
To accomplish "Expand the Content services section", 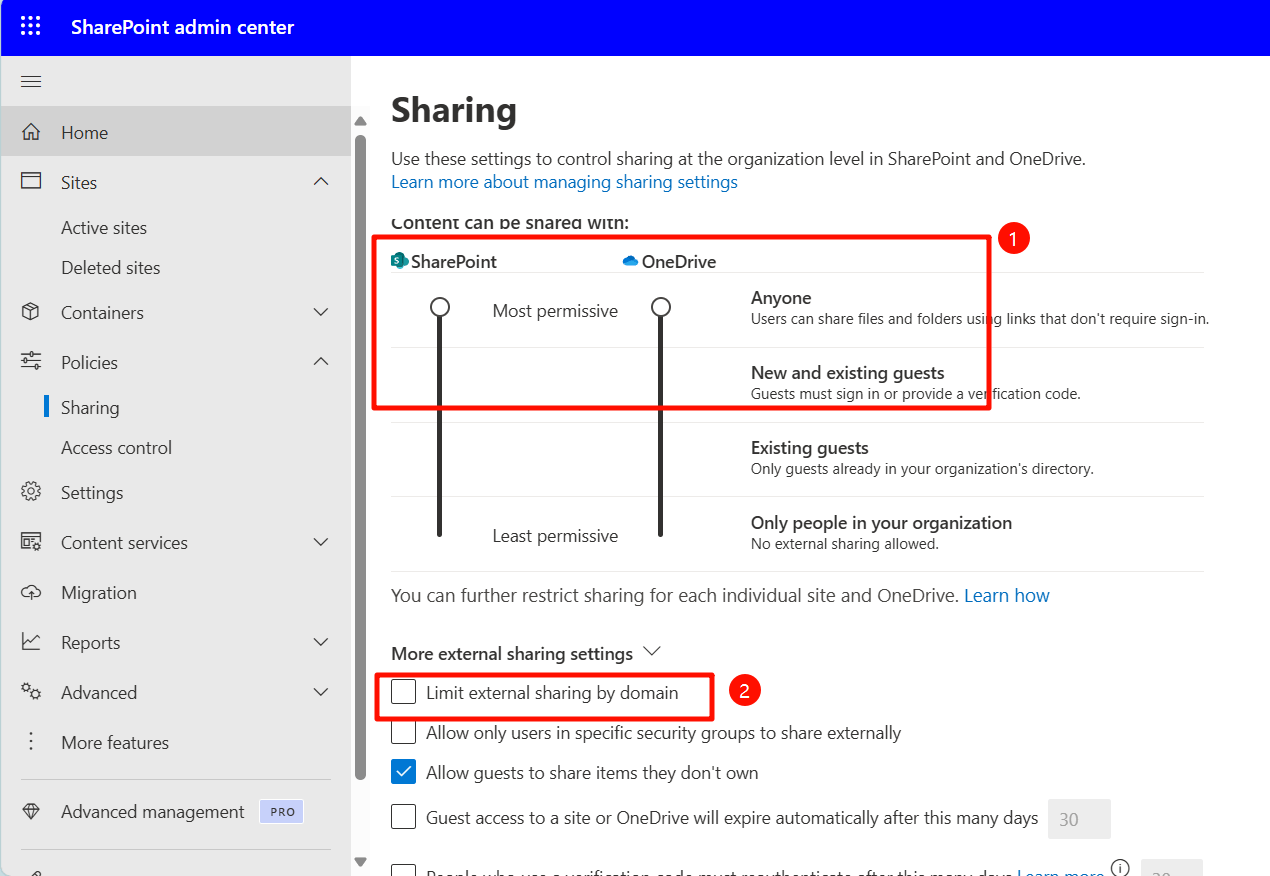I will 320,542.
